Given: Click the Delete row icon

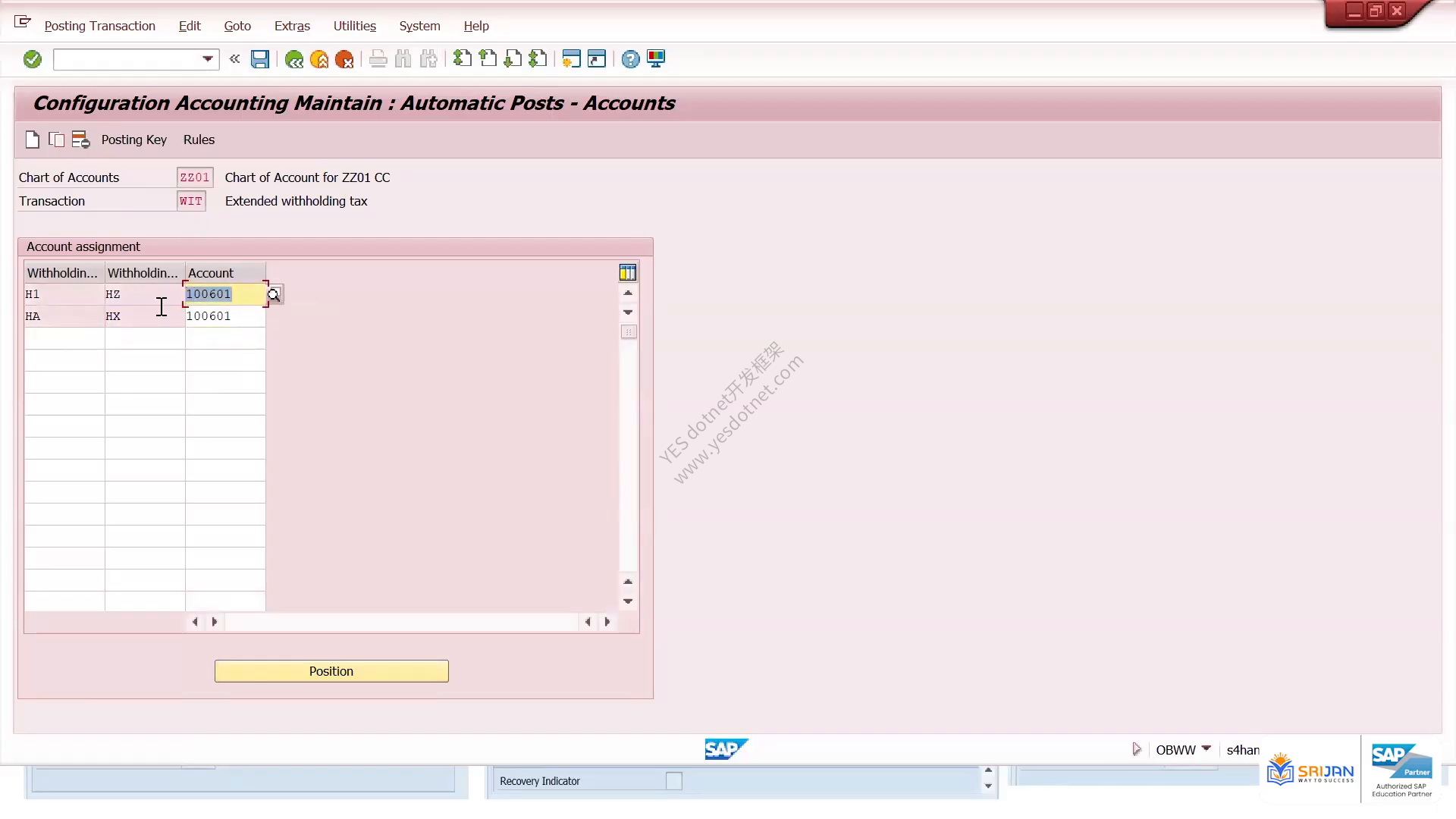Looking at the screenshot, I should (x=80, y=140).
